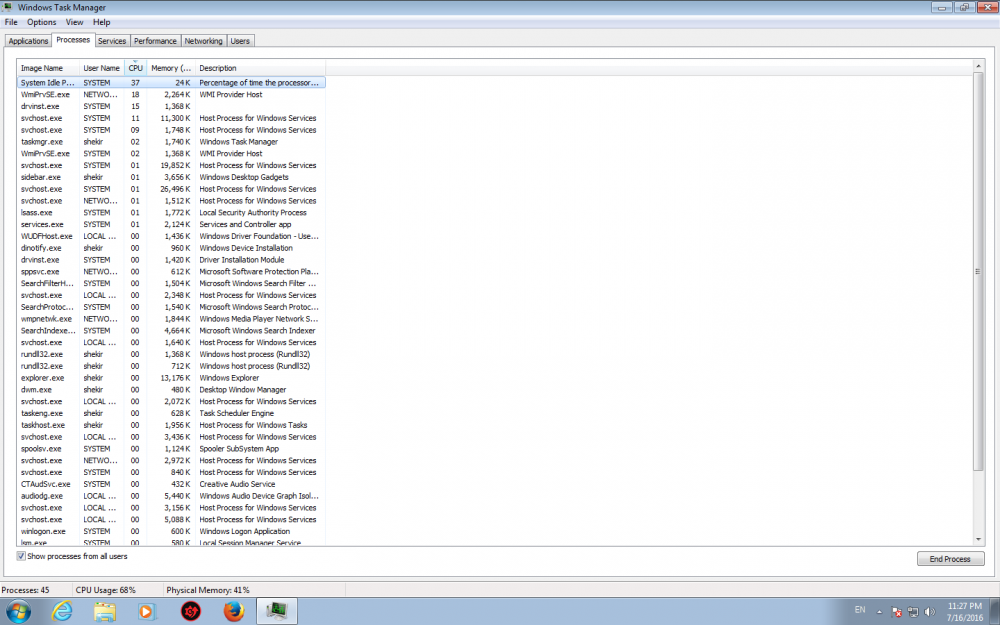Open Windows Media Player taskbar icon

[147, 612]
